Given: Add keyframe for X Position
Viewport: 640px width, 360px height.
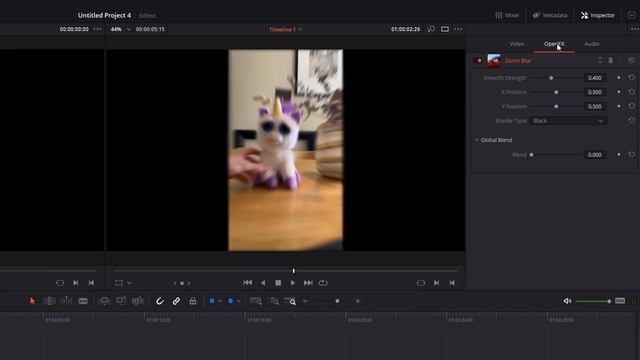Looking at the screenshot, I should point(619,92).
